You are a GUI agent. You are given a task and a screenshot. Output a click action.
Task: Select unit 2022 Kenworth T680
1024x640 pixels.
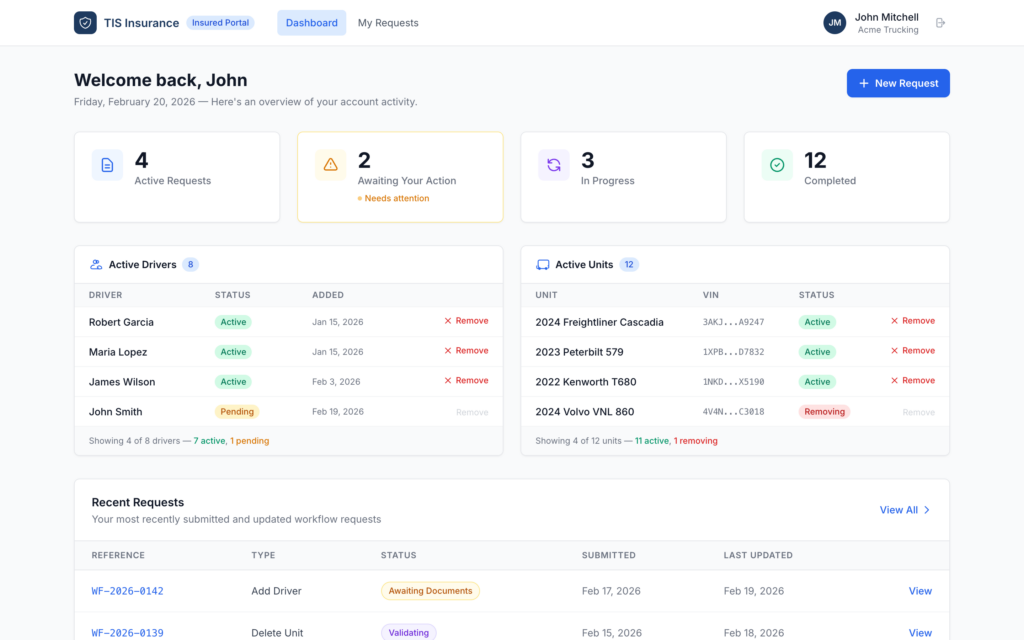(586, 382)
